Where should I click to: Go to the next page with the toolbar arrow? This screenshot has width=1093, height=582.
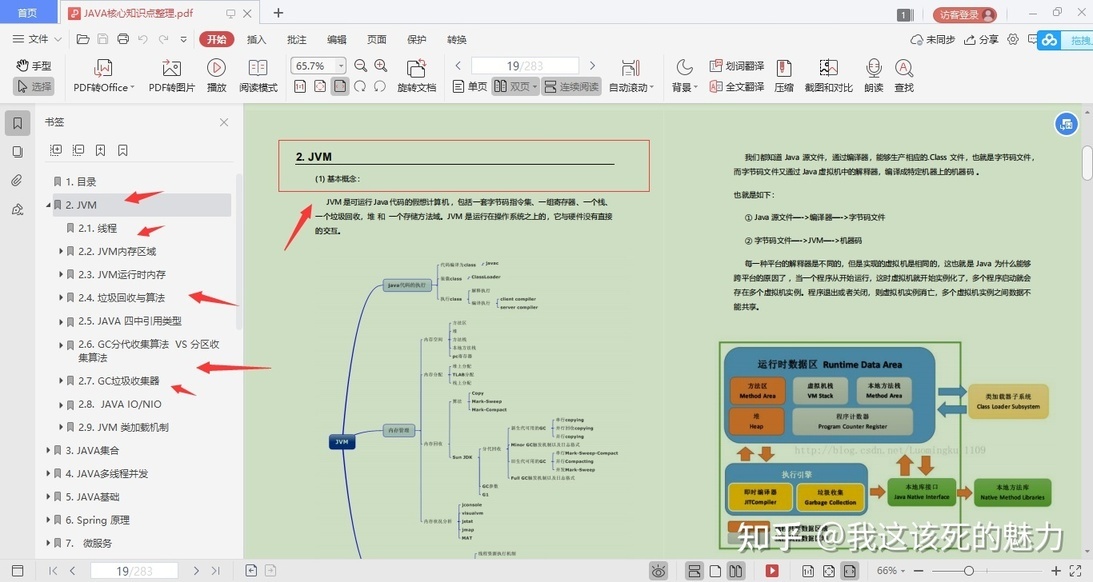tap(593, 66)
